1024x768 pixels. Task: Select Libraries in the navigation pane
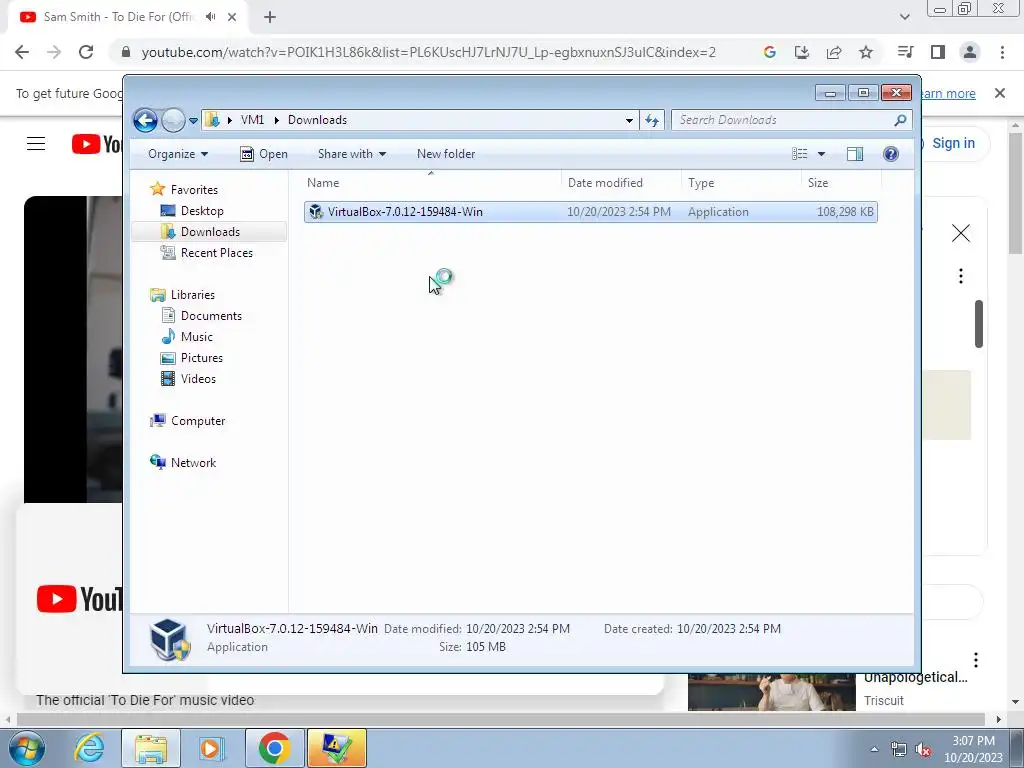193,295
